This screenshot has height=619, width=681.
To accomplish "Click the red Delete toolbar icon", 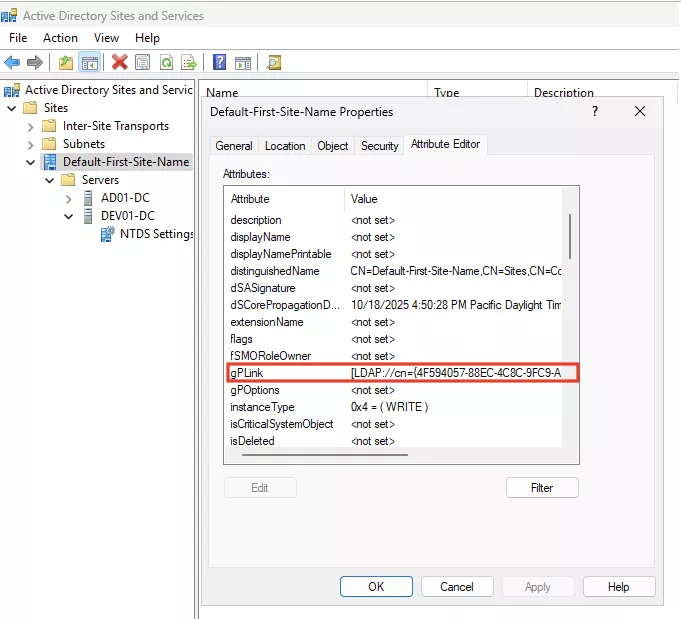I will [x=119, y=62].
